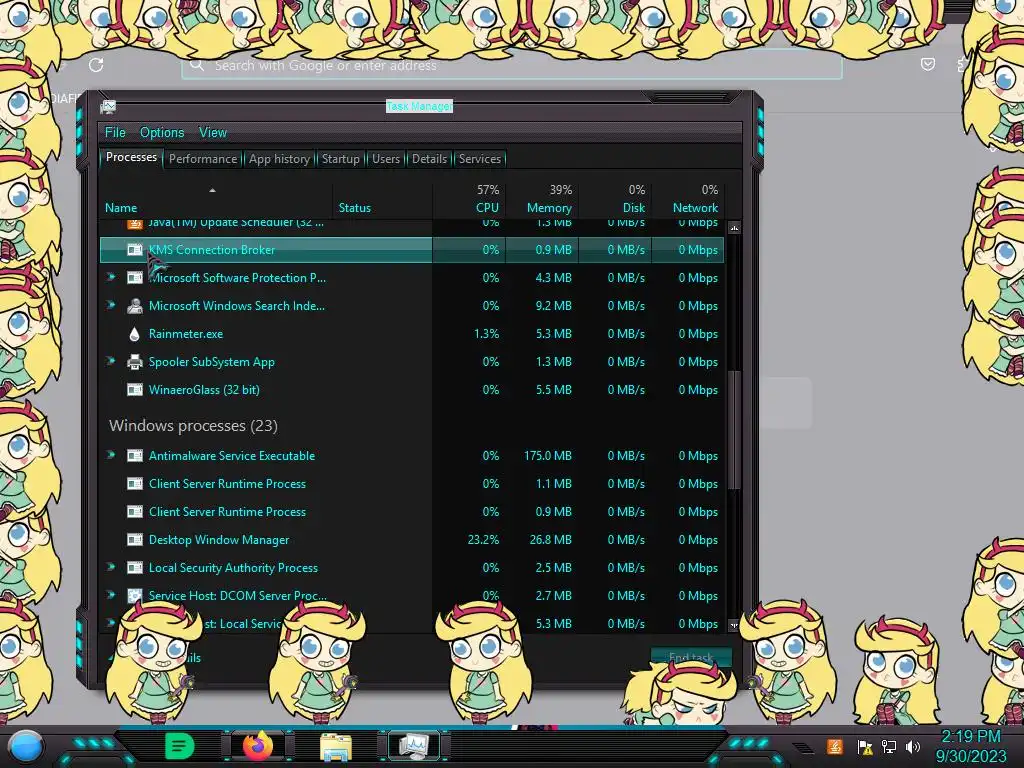The width and height of the screenshot is (1024, 768).
Task: Click the Task Manager title bar icon
Action: tap(108, 106)
